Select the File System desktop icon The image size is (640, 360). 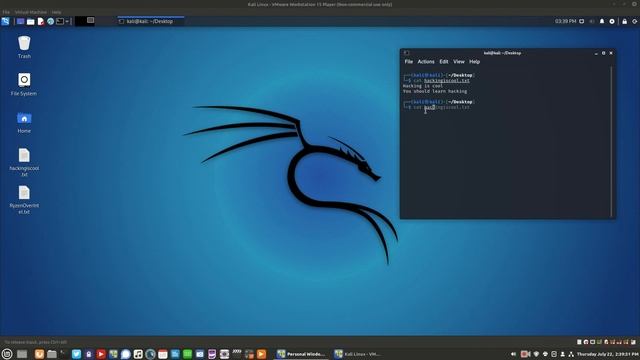point(24,84)
